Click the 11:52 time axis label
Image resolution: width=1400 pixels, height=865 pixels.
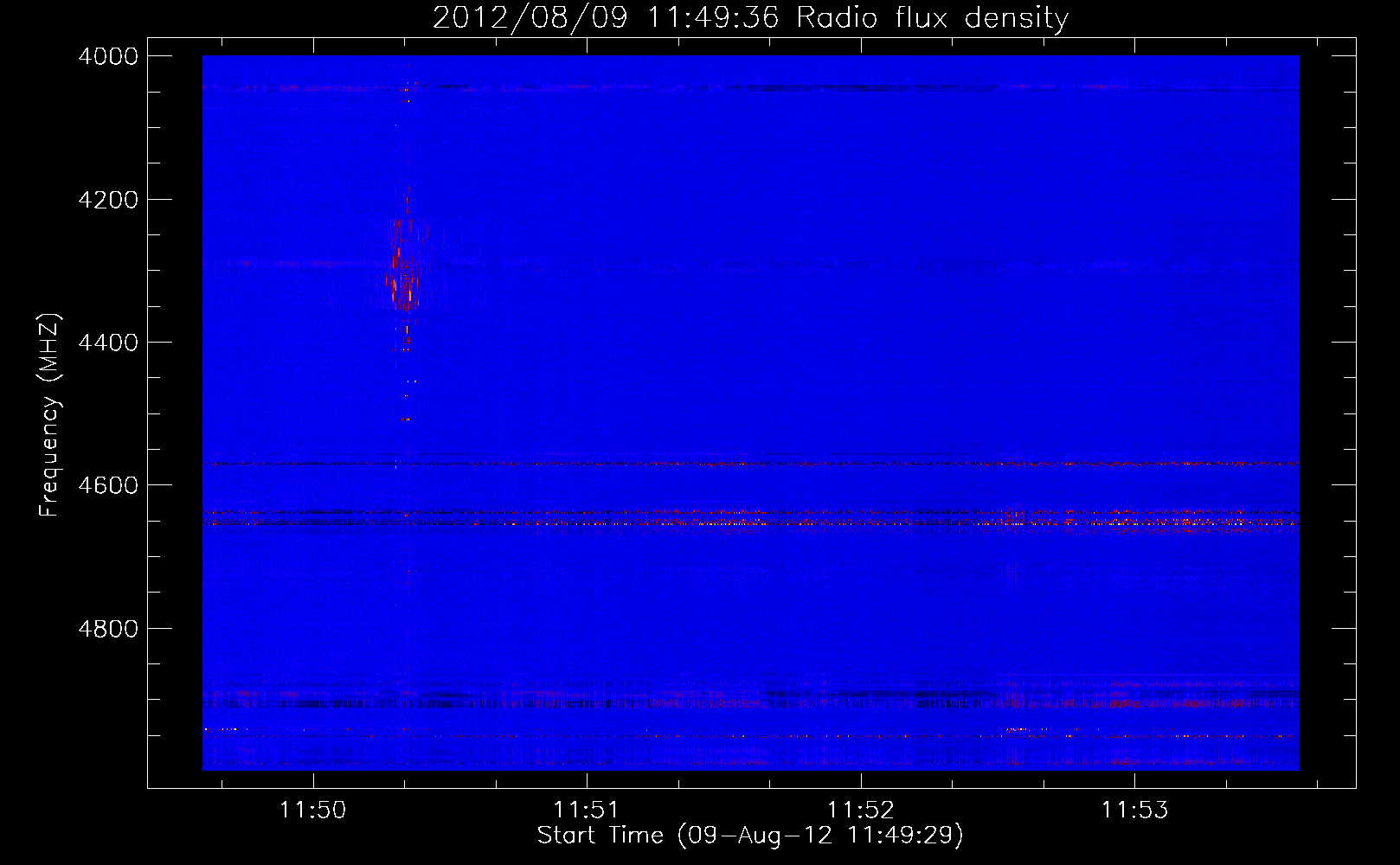tap(860, 810)
